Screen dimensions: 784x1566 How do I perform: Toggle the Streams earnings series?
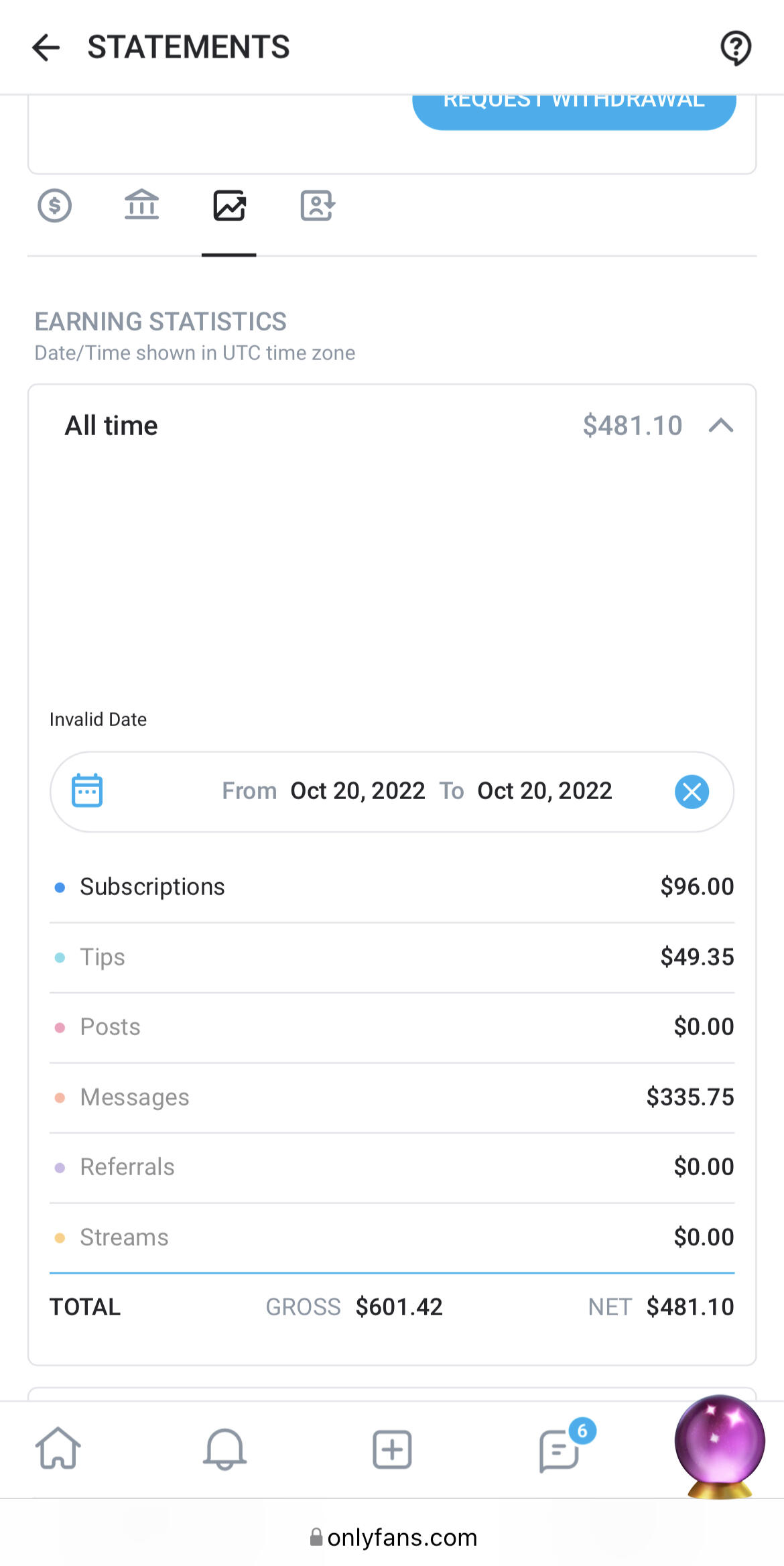click(x=124, y=1238)
